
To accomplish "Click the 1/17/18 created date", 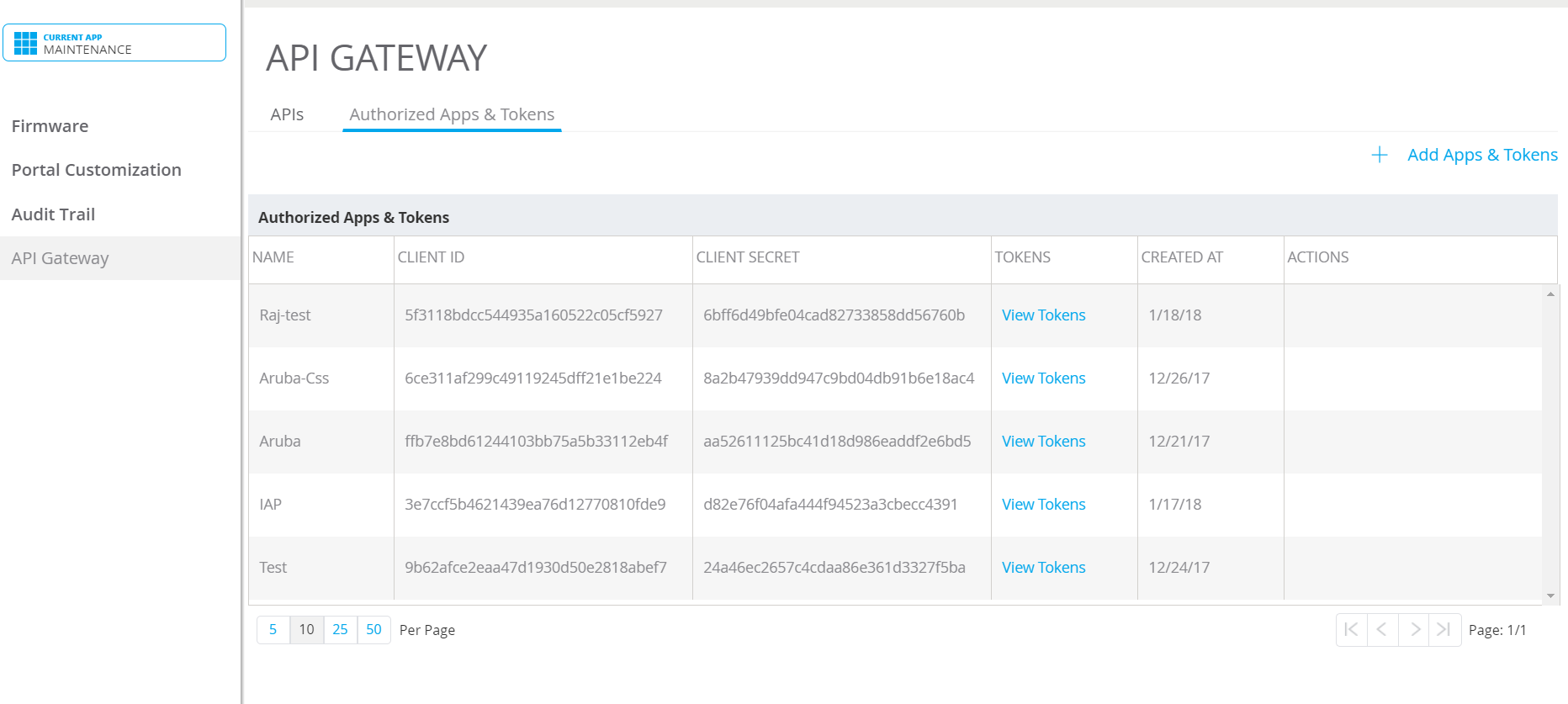I will (x=1174, y=505).
